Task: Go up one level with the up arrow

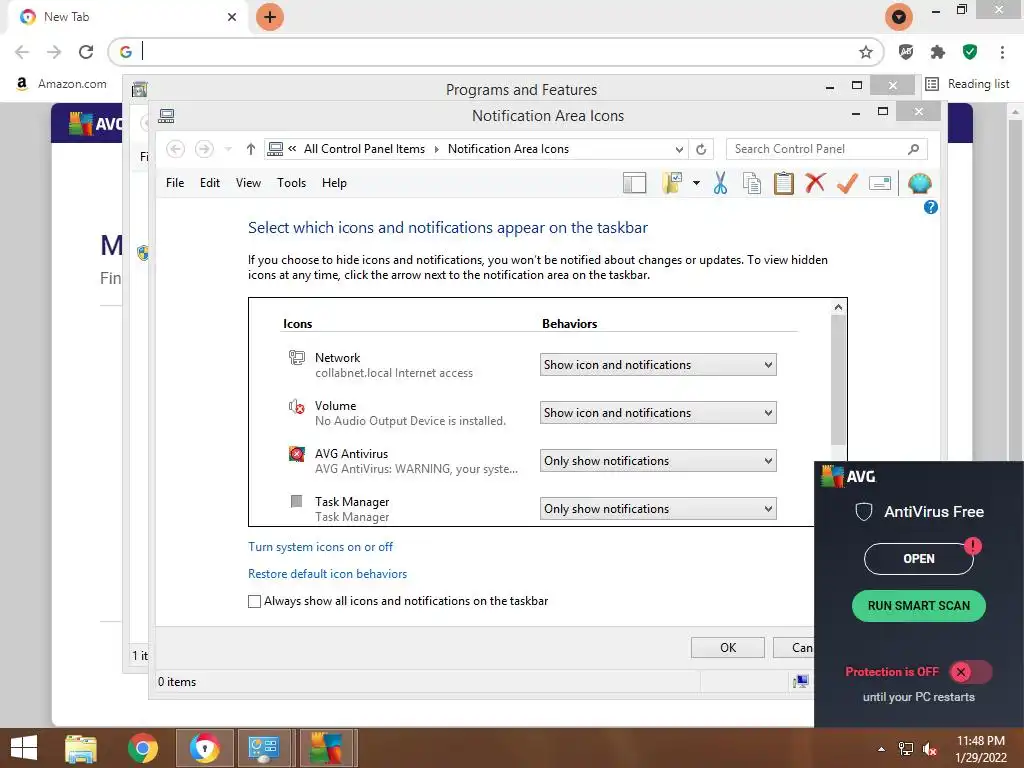Action: click(x=251, y=150)
